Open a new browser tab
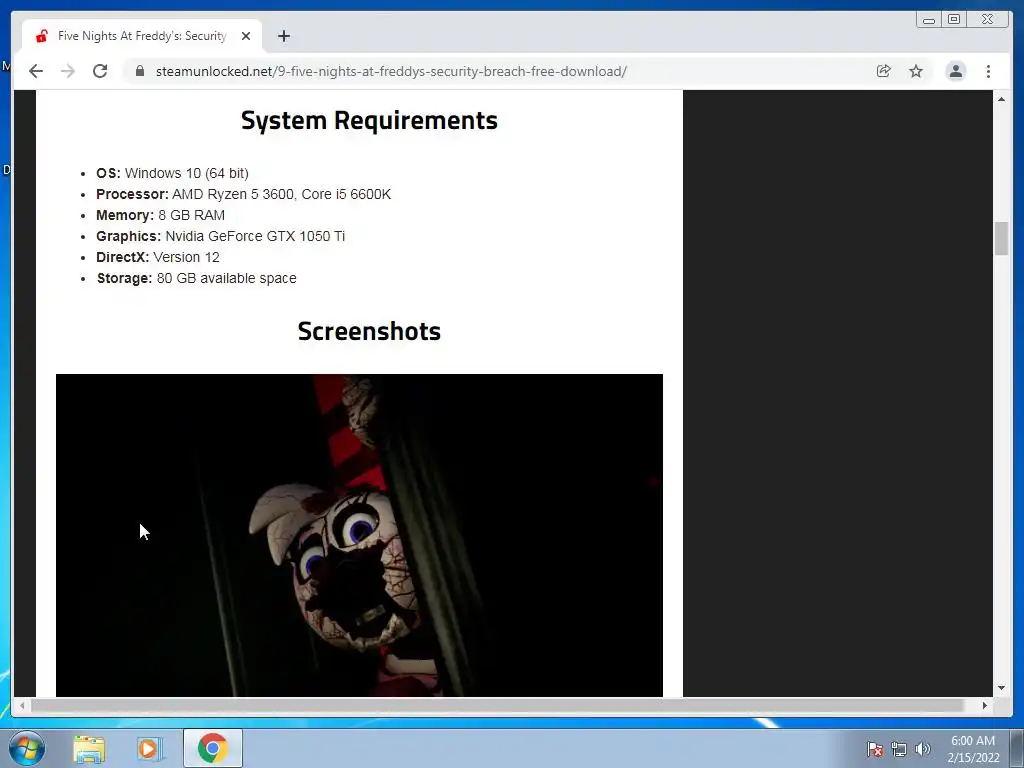The width and height of the screenshot is (1024, 768). [x=283, y=36]
